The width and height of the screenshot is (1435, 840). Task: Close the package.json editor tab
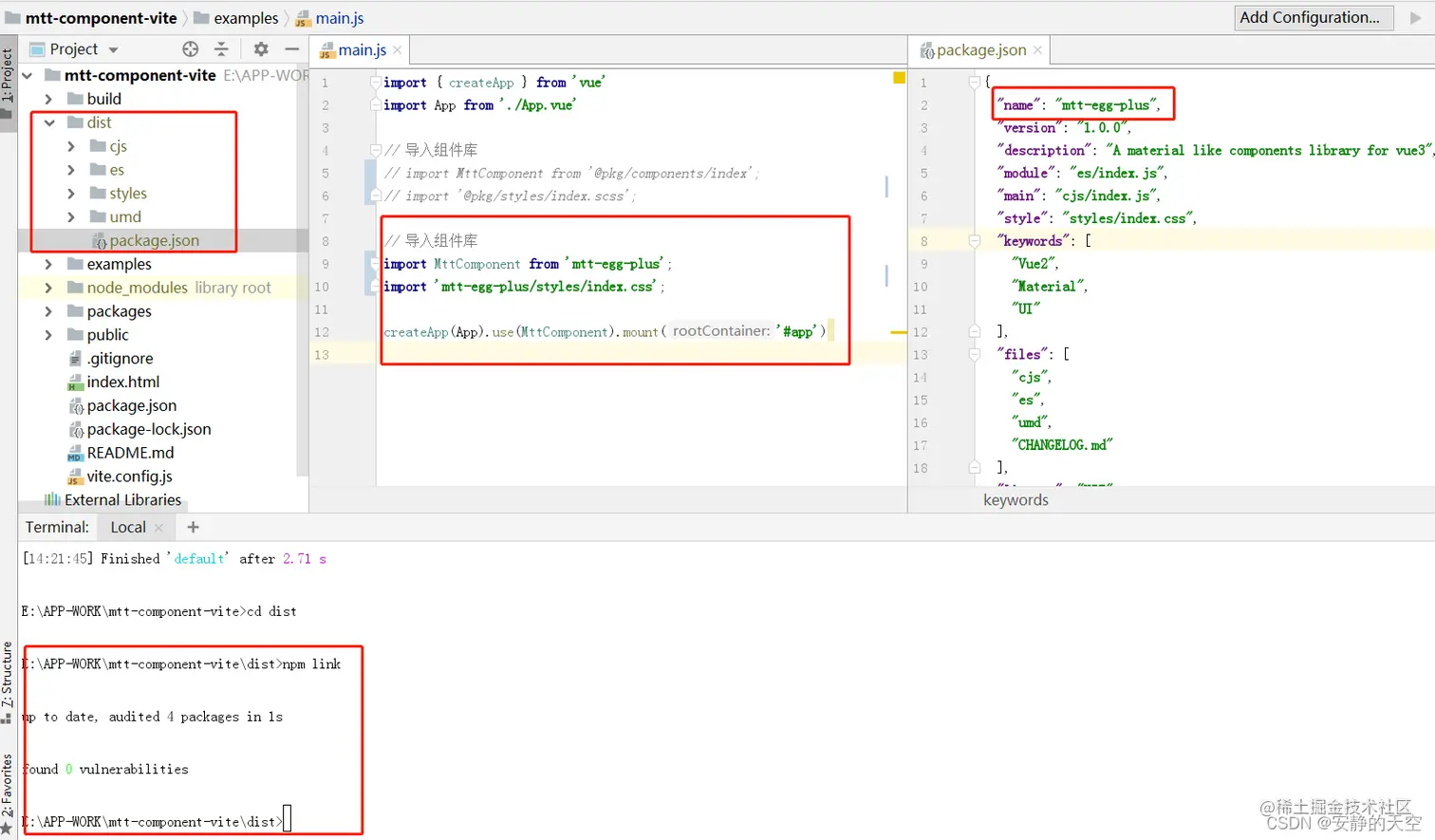click(1038, 50)
